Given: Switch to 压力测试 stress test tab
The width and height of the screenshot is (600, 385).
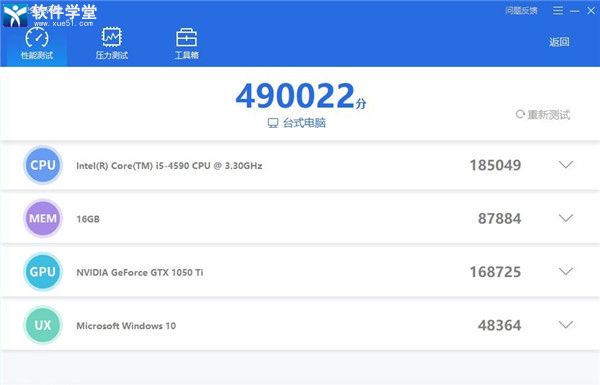Looking at the screenshot, I should coord(112,44).
